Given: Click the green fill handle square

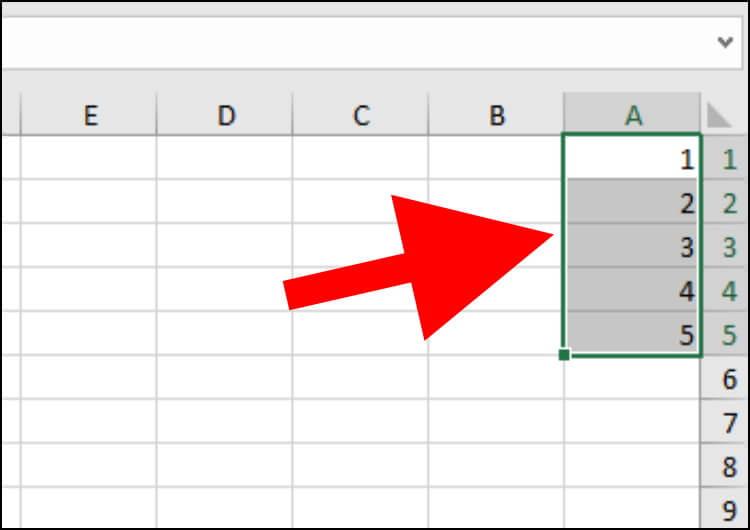Looking at the screenshot, I should pos(564,354).
